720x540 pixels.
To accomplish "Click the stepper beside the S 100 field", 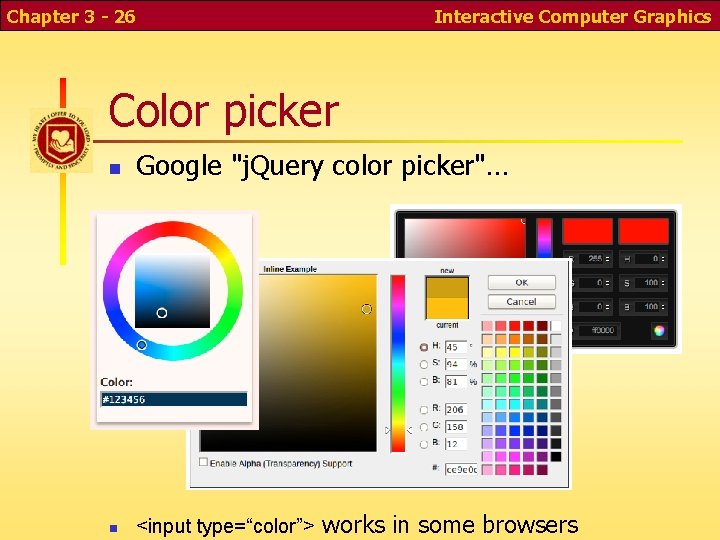I will pos(663,283).
